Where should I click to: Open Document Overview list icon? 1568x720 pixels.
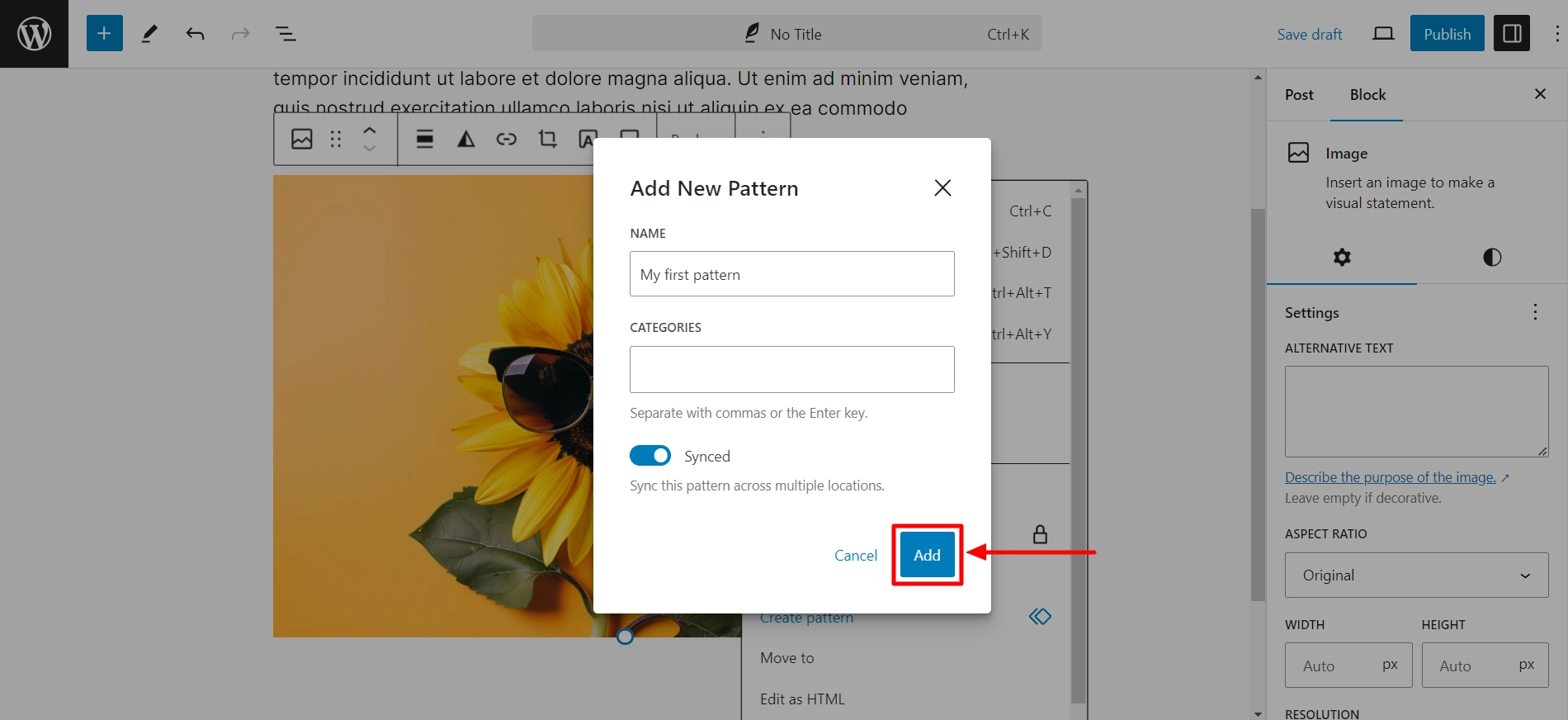coord(286,34)
